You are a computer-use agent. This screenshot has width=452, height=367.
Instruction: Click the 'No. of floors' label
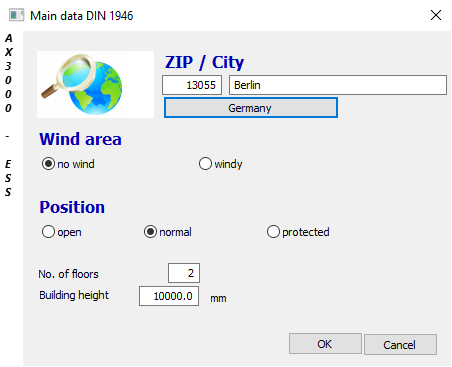[x=68, y=274]
